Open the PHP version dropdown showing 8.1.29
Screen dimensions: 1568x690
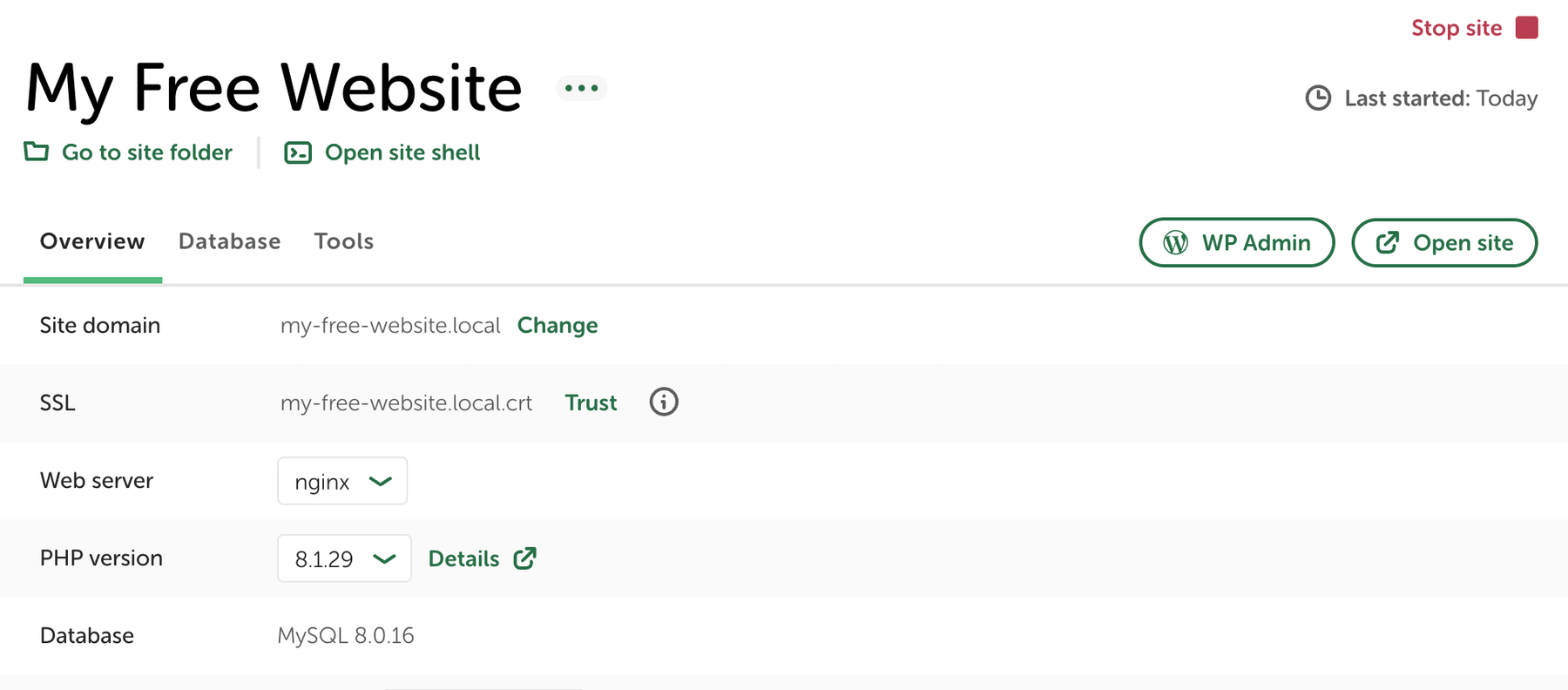(343, 558)
